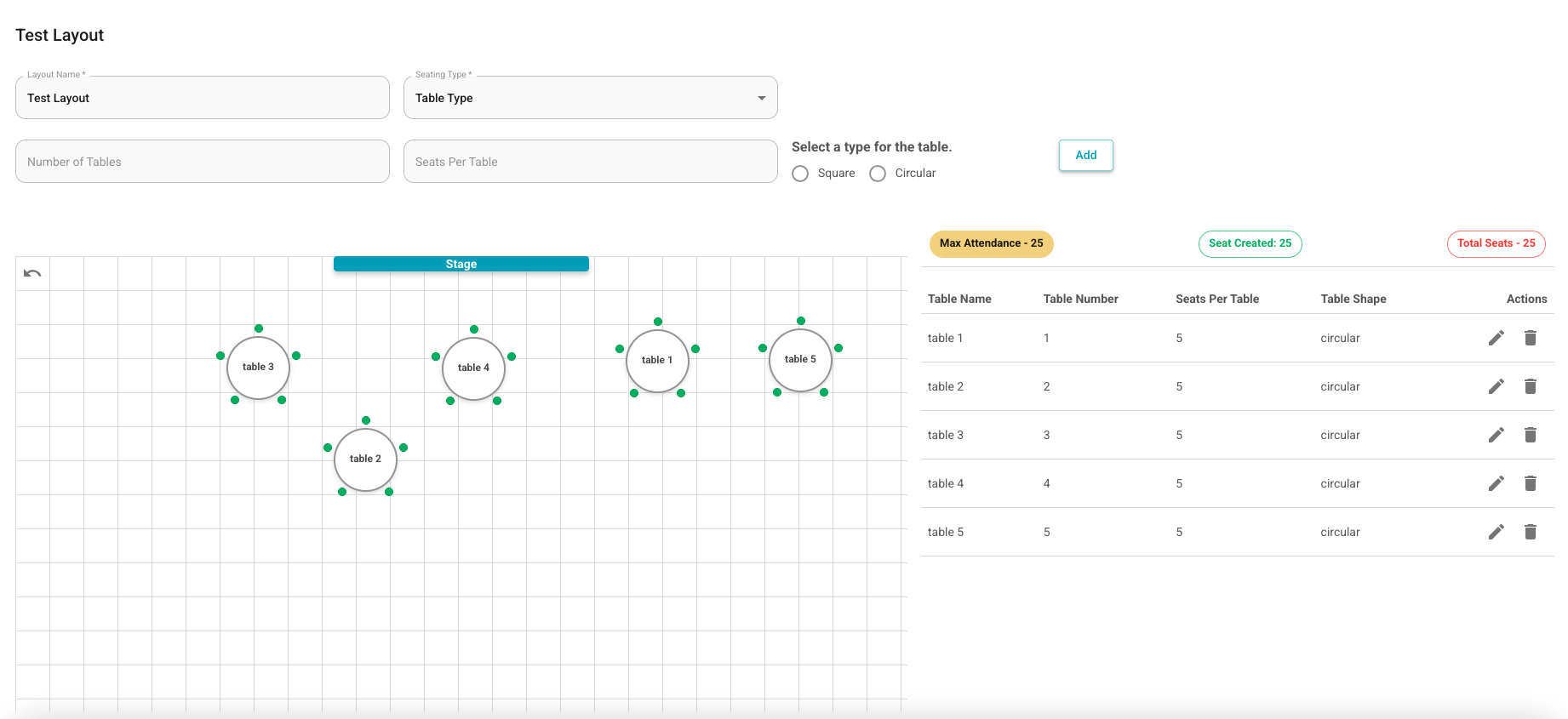Click the Max Attendance - 25 badge
This screenshot has width=1568, height=719.
992,243
